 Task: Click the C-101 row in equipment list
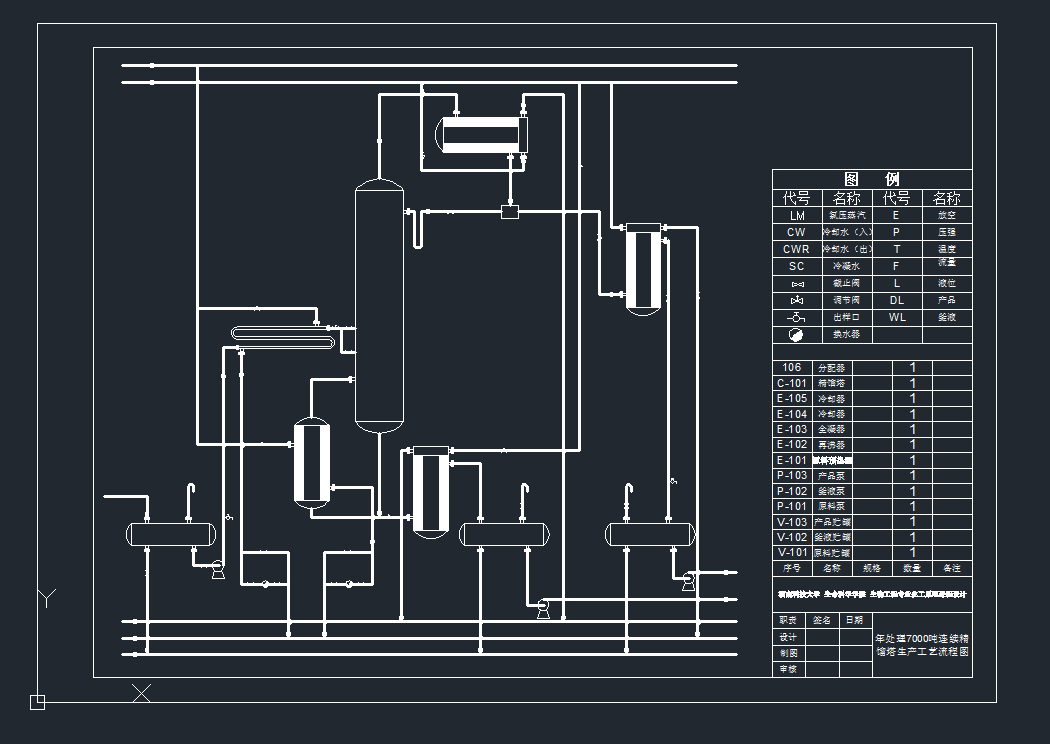(x=792, y=383)
